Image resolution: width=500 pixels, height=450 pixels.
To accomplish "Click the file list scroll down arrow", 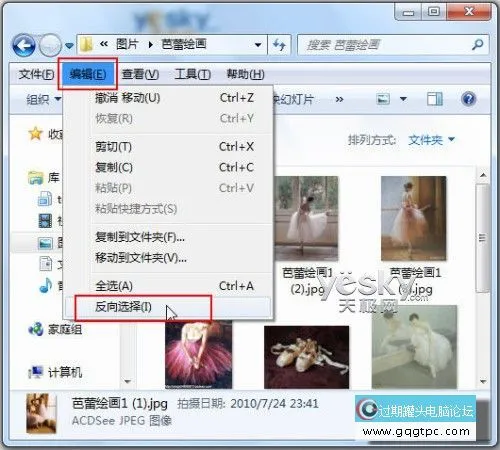I will [483, 381].
